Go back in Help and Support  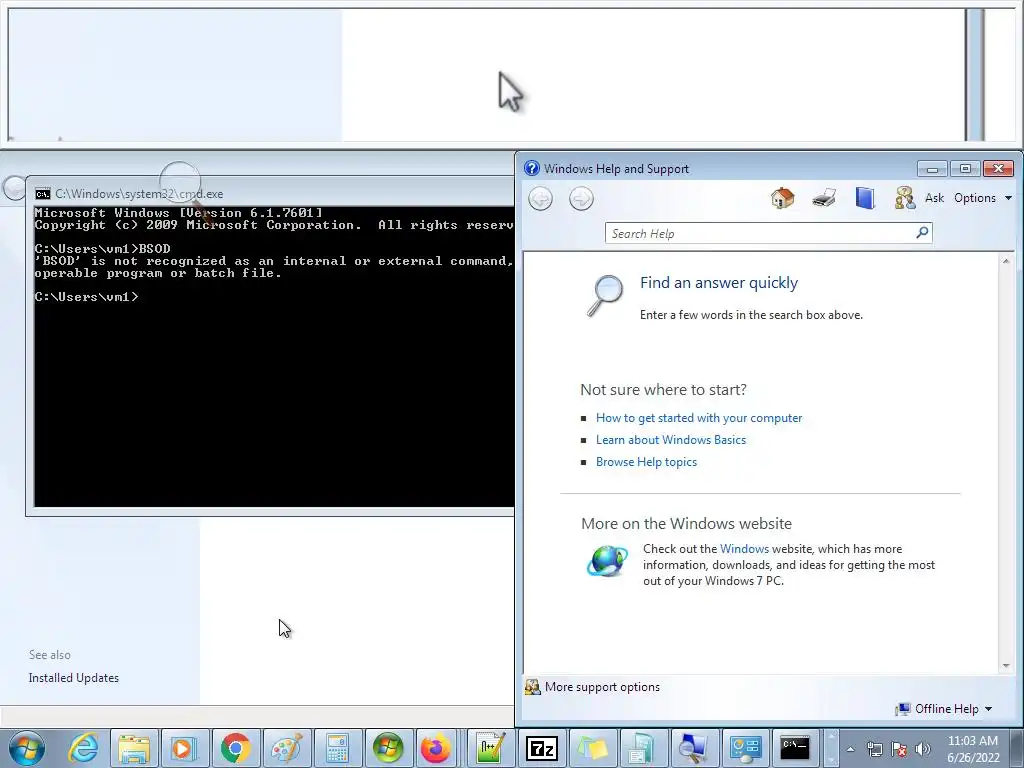click(541, 199)
